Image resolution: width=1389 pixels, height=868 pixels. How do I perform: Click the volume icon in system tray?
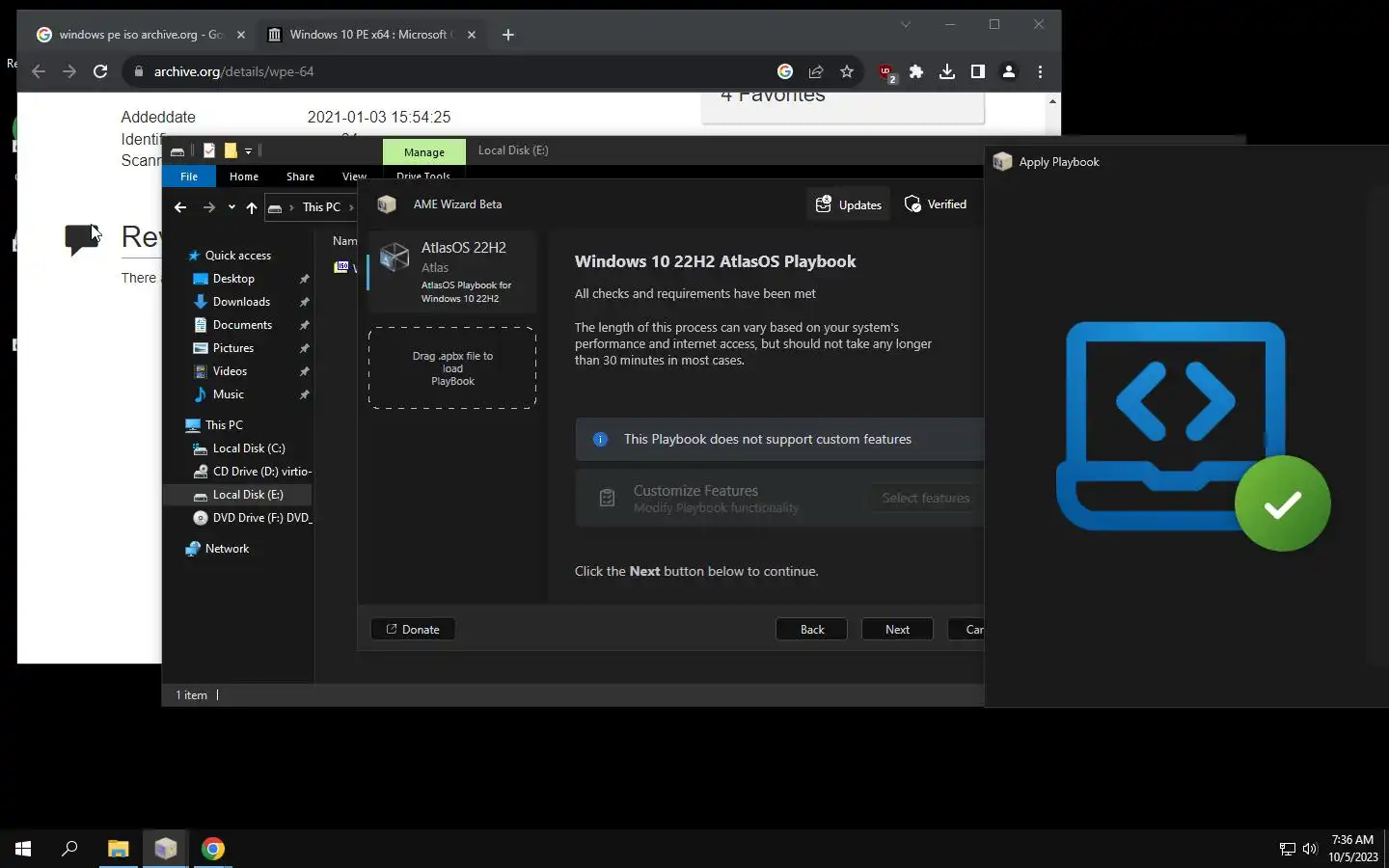[x=1310, y=849]
